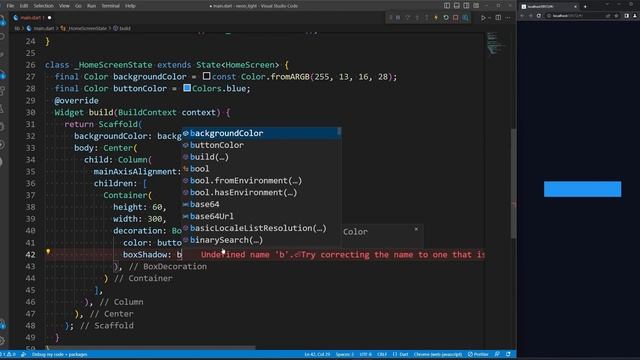
Task: Split the editor to the right
Action: click(x=498, y=18)
